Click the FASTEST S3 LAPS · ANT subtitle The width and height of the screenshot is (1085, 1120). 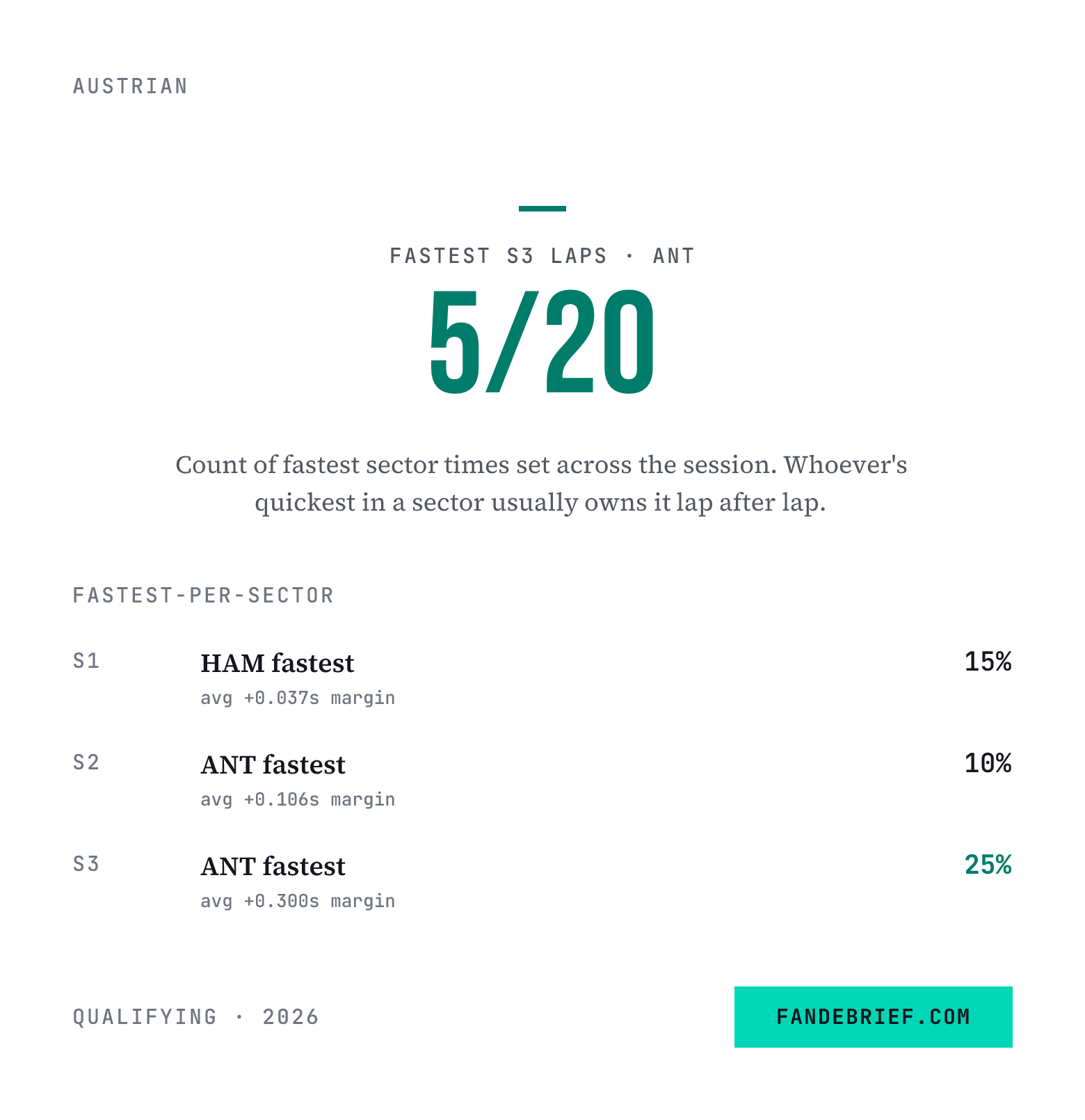542,256
